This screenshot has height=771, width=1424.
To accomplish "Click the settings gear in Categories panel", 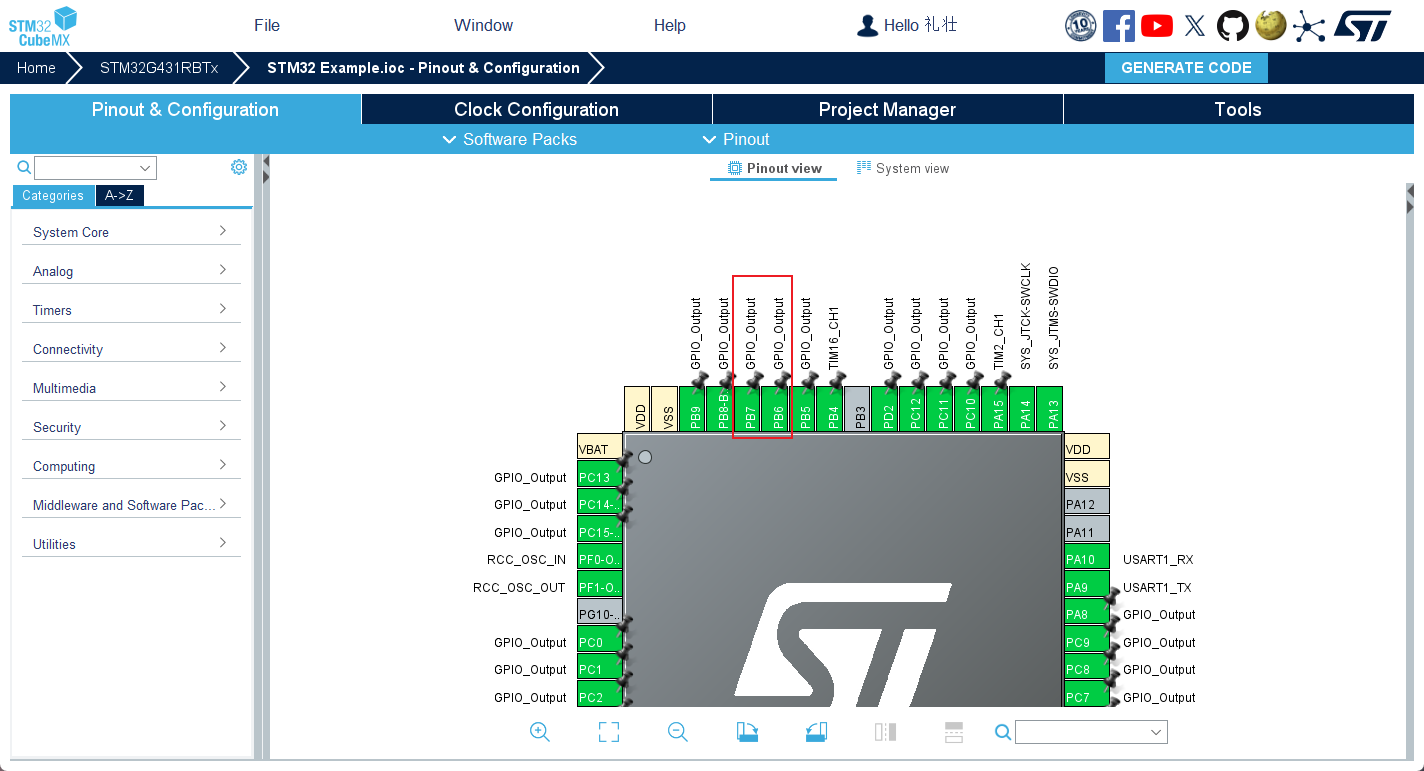I will click(x=239, y=167).
